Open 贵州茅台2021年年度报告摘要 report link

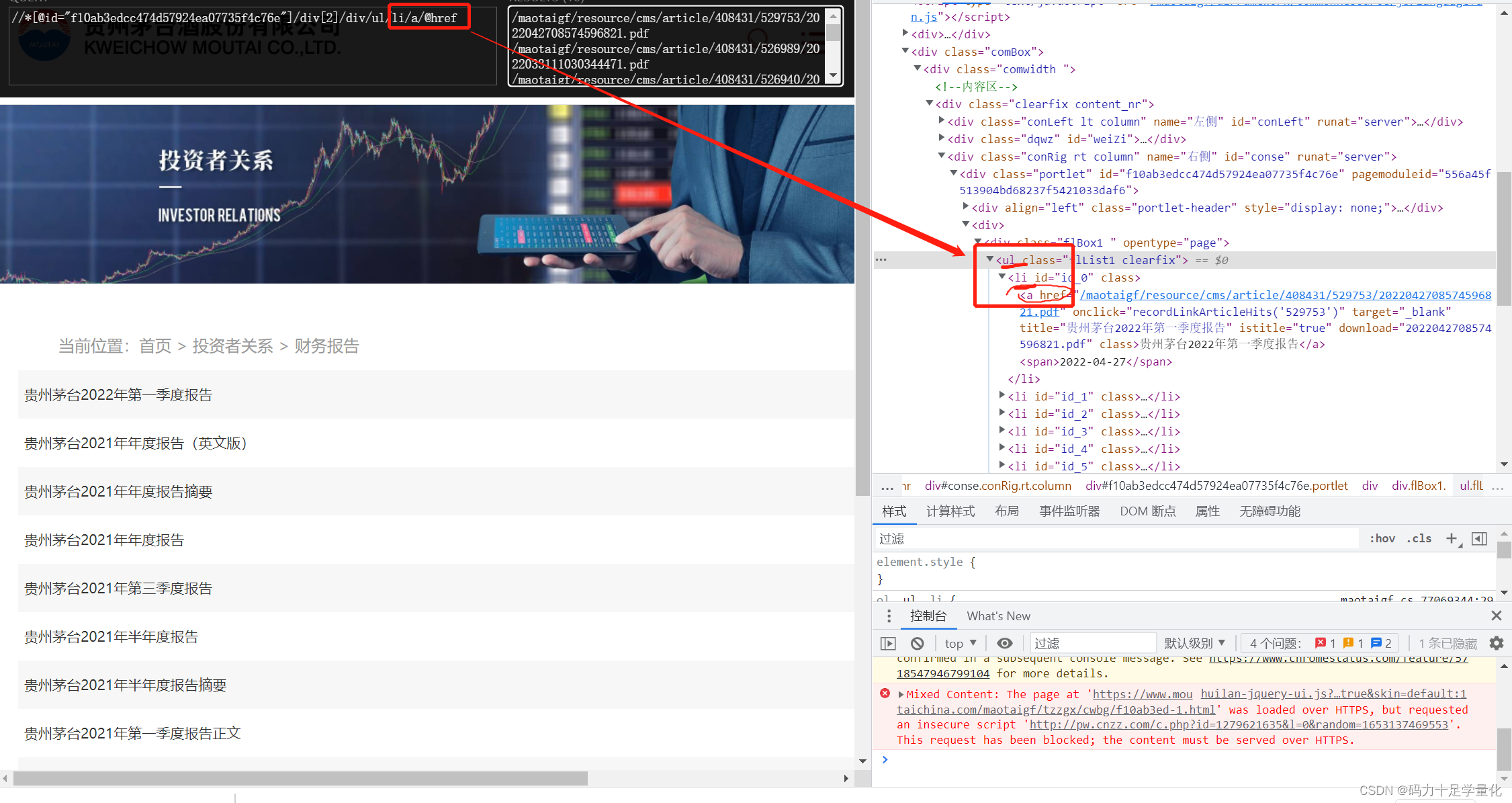(118, 491)
